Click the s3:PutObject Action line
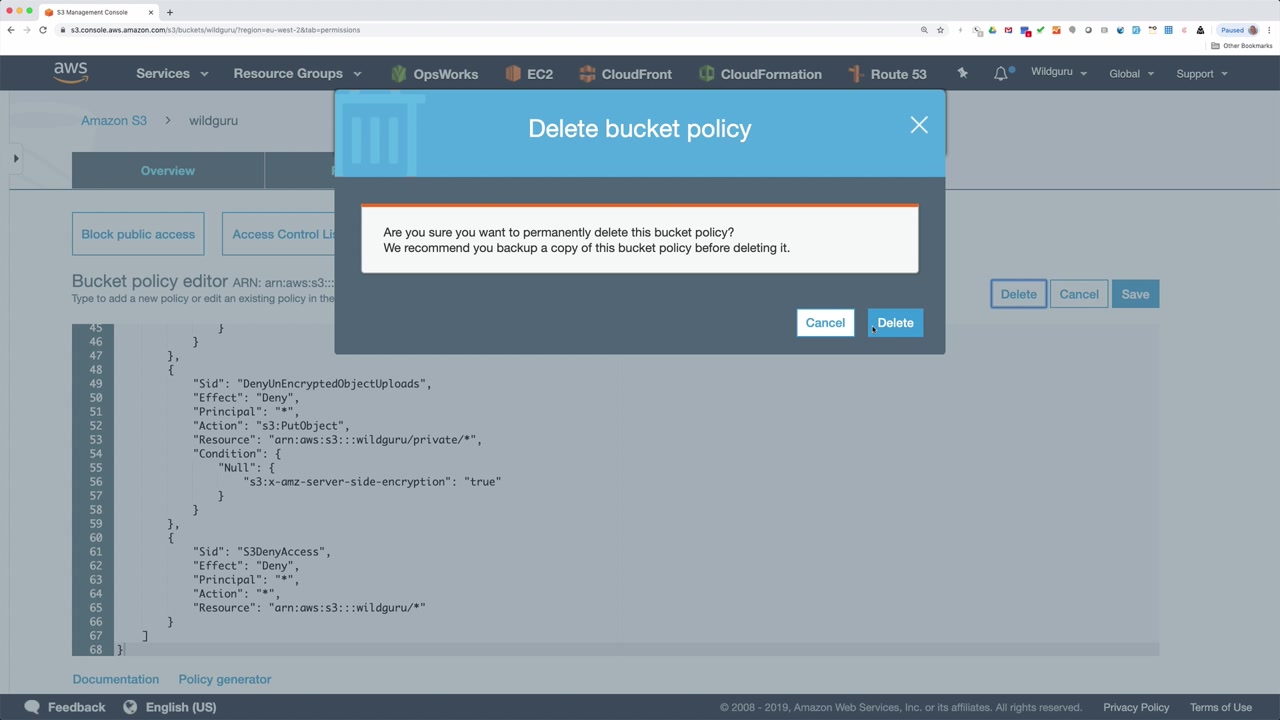This screenshot has width=1280, height=720. click(x=271, y=426)
